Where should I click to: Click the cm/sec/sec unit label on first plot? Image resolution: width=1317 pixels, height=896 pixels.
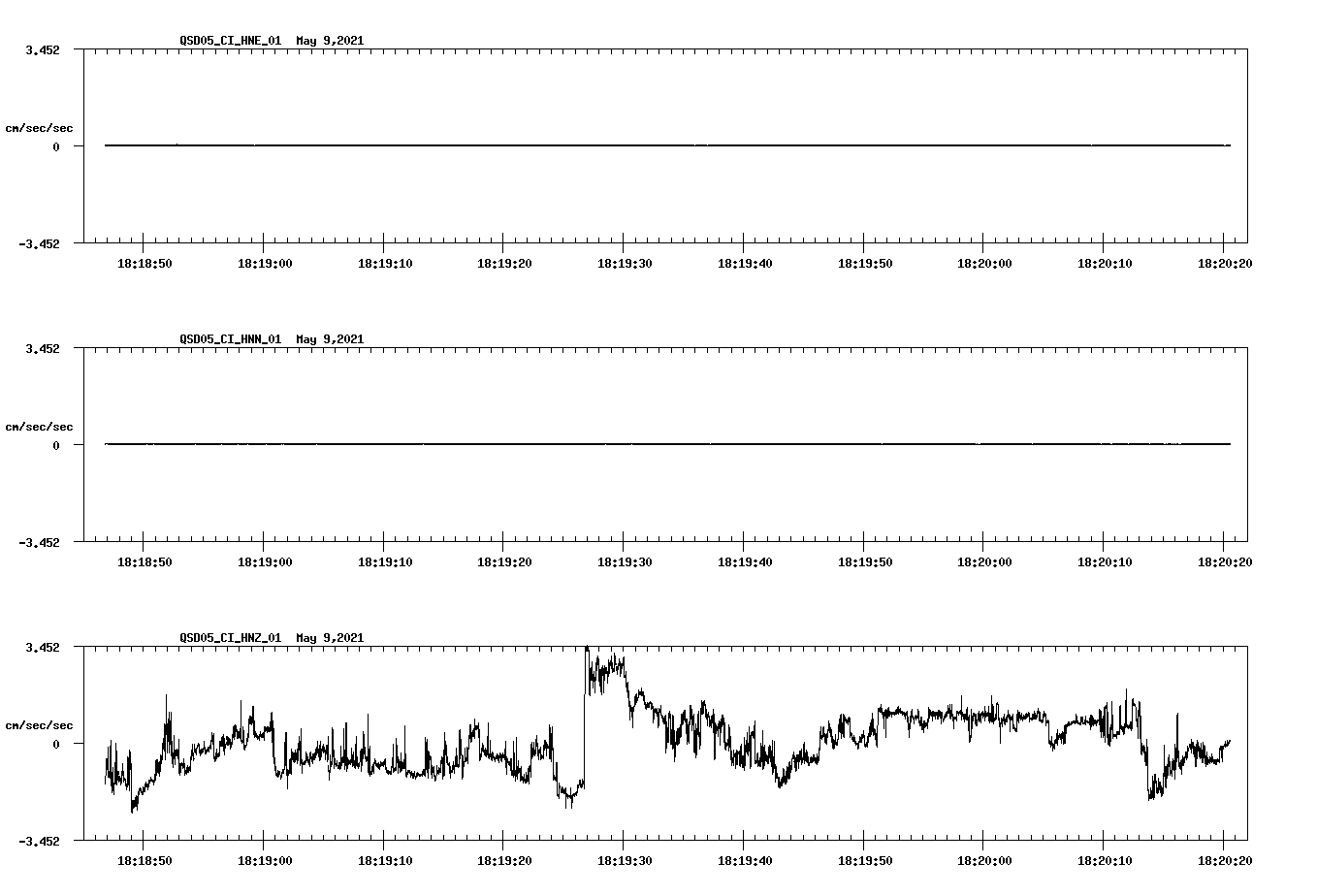click(40, 127)
